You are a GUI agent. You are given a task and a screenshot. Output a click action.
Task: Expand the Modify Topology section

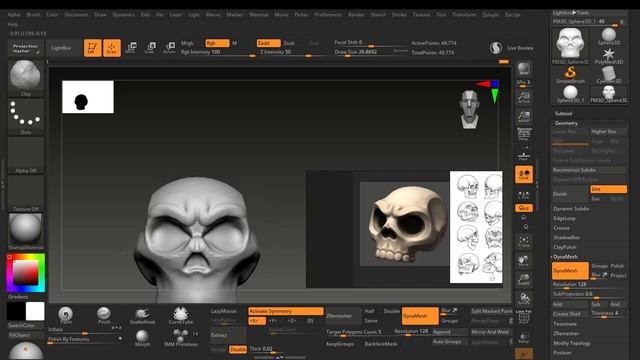click(572, 343)
